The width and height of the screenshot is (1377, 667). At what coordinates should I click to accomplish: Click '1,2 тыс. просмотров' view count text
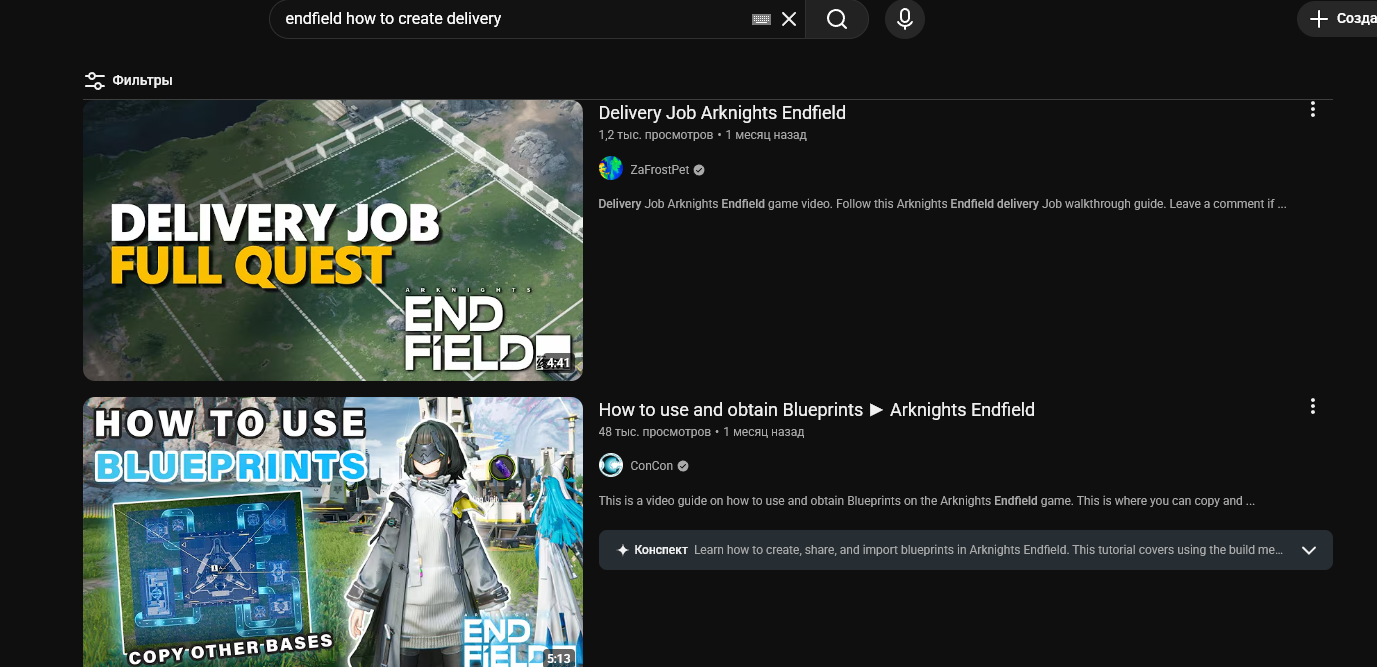point(656,135)
